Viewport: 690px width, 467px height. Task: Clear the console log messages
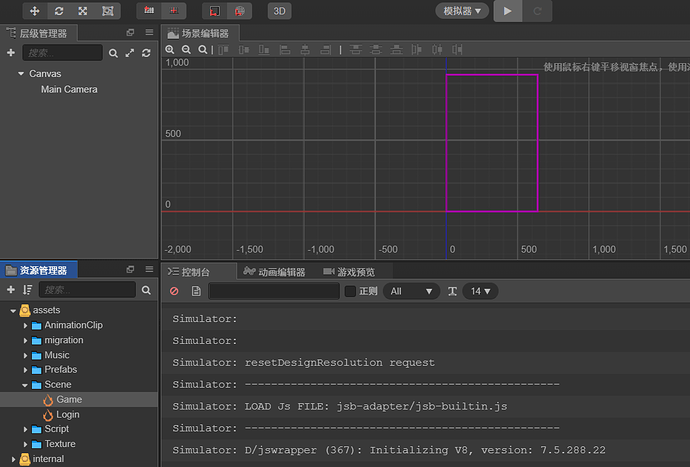(174, 291)
